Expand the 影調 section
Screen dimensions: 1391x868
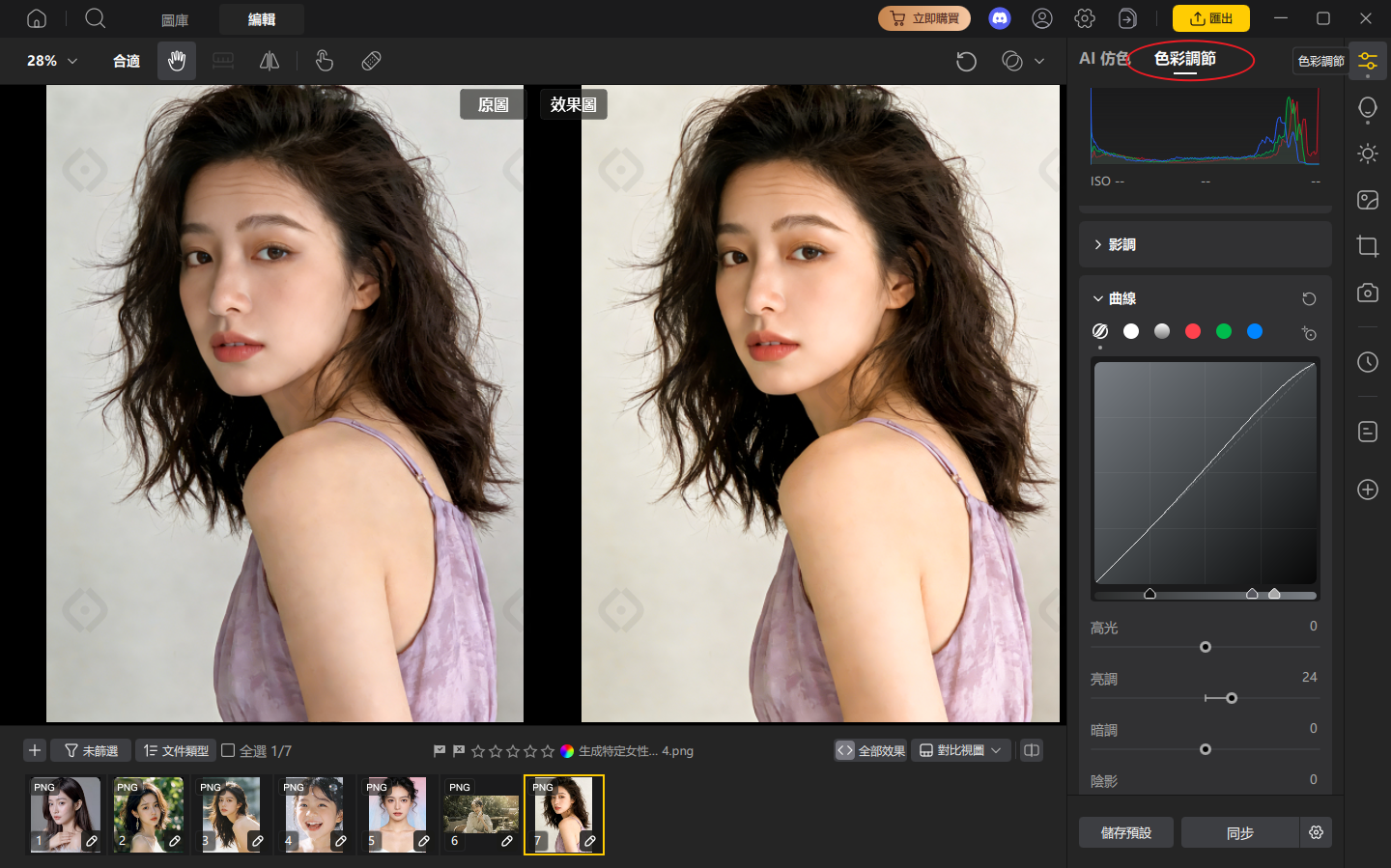click(x=1205, y=244)
